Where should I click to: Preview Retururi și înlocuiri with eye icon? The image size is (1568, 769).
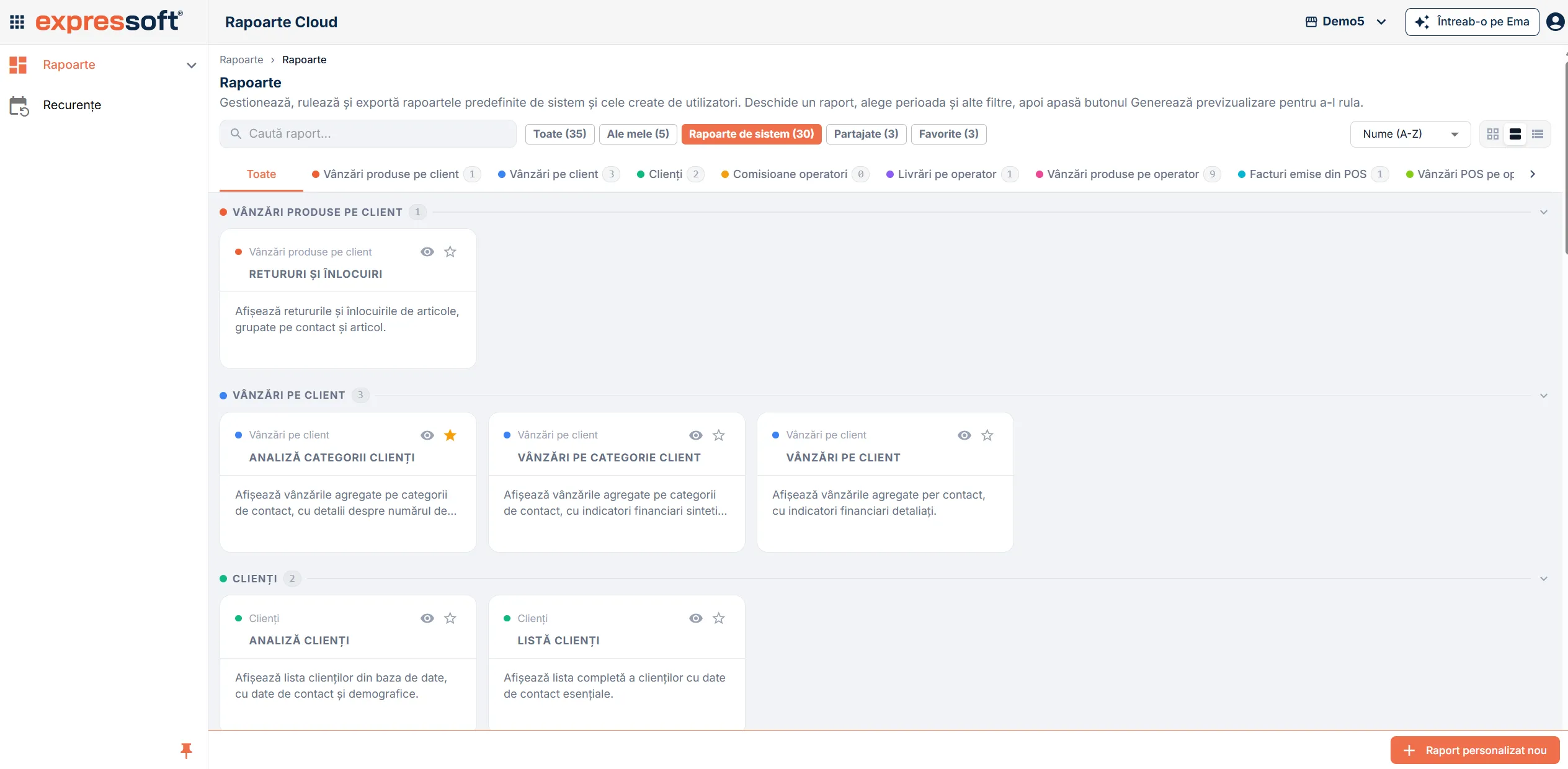427,252
